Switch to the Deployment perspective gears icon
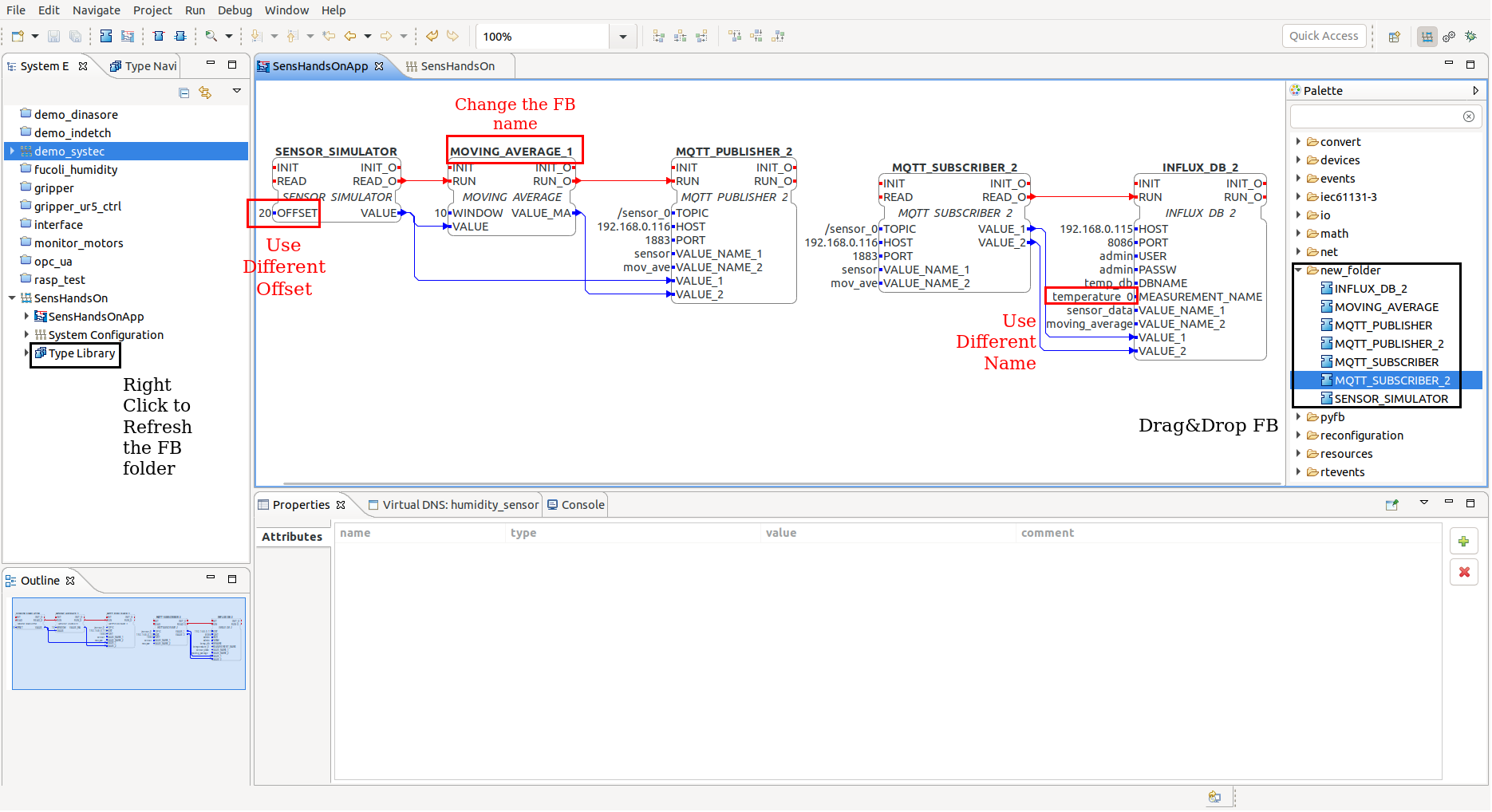Image resolution: width=1492 pixels, height=812 pixels. point(1449,37)
